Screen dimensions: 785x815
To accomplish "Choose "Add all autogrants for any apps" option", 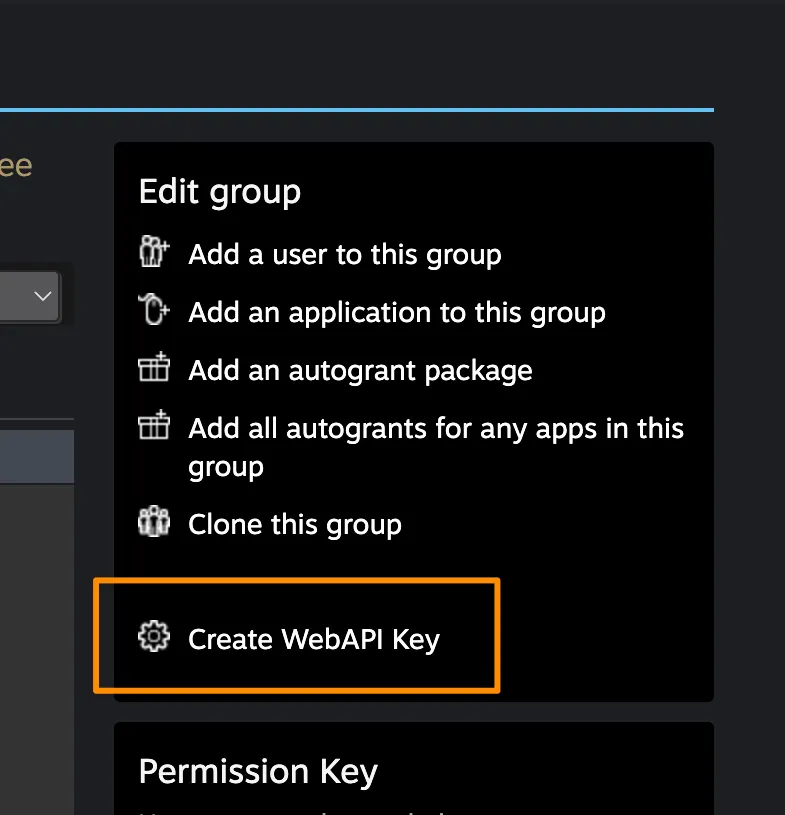I will click(x=435, y=428).
